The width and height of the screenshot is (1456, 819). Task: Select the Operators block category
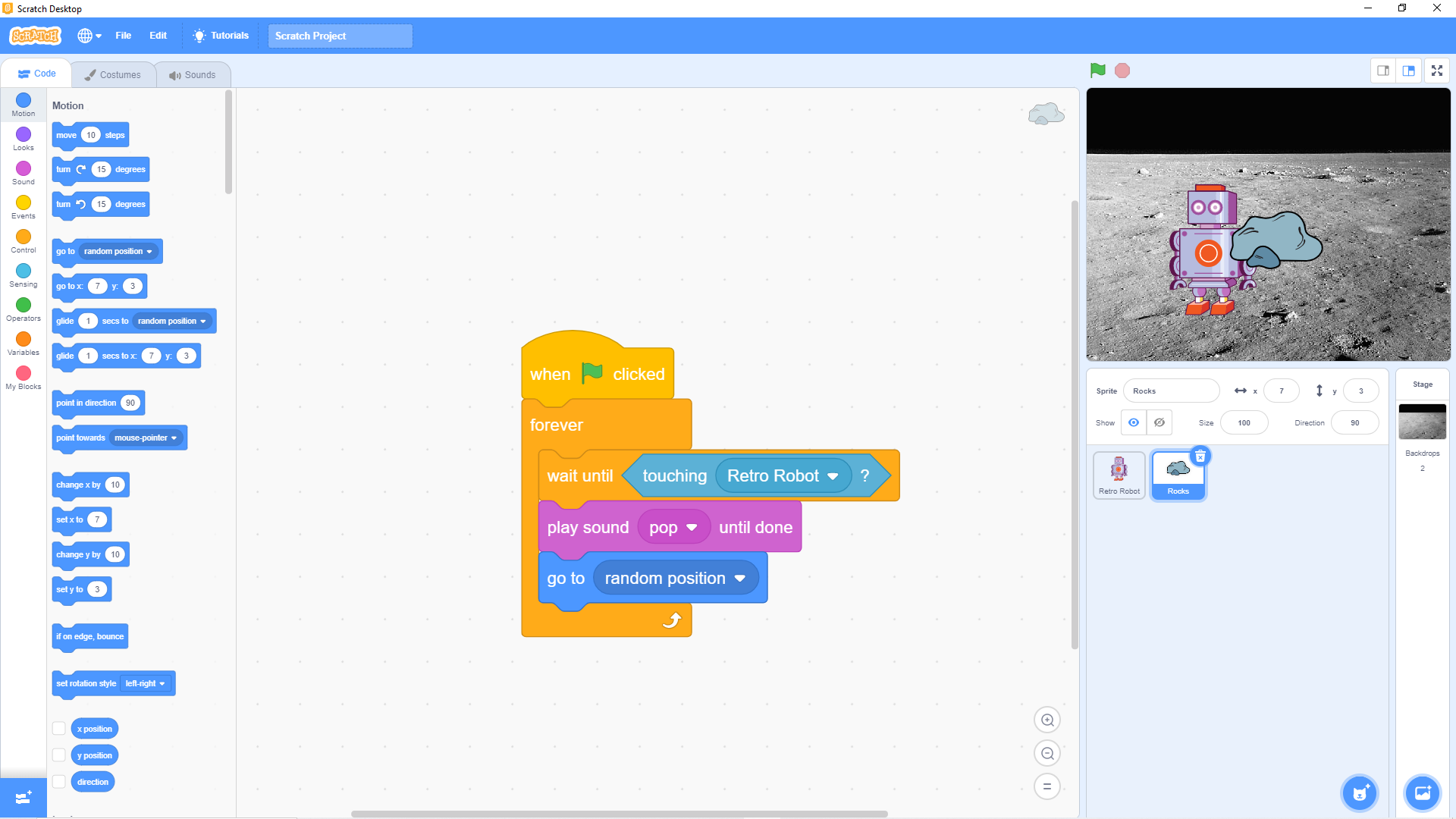pyautogui.click(x=24, y=310)
